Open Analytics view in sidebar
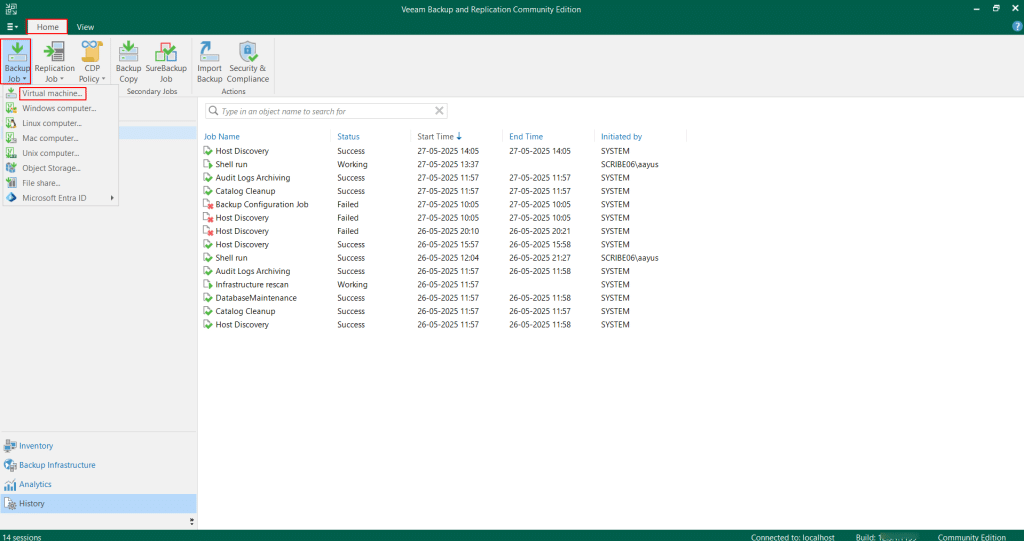Screen dimensions: 1024x541 98,484
